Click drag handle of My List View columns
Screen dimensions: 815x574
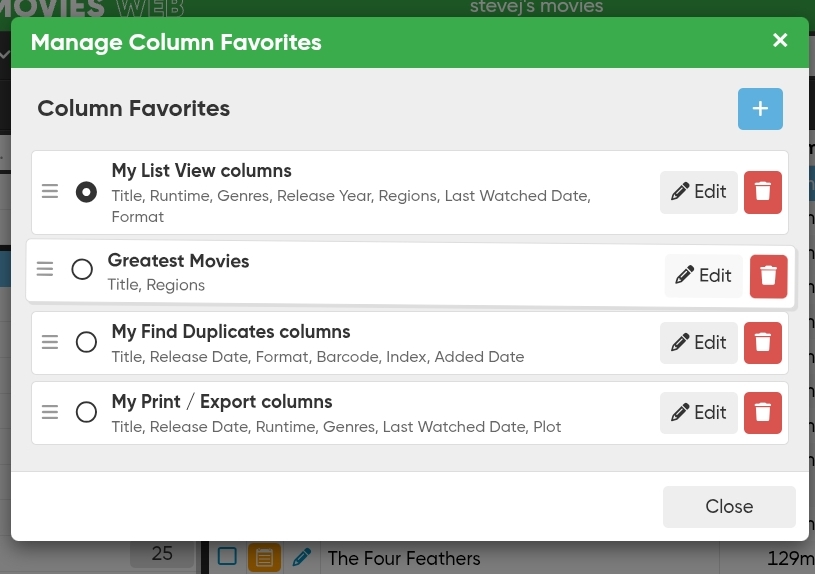(50, 192)
